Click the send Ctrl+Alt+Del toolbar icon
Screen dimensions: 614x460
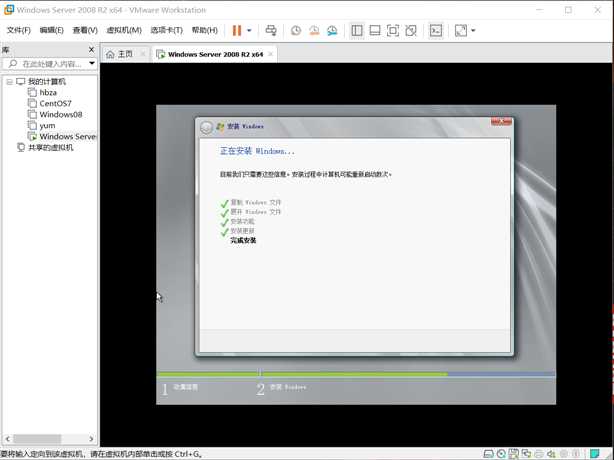pos(271,31)
